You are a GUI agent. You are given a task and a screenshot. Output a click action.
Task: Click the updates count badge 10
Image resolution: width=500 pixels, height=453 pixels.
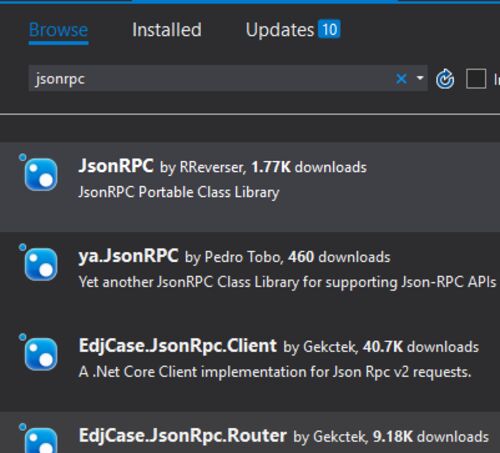click(329, 29)
